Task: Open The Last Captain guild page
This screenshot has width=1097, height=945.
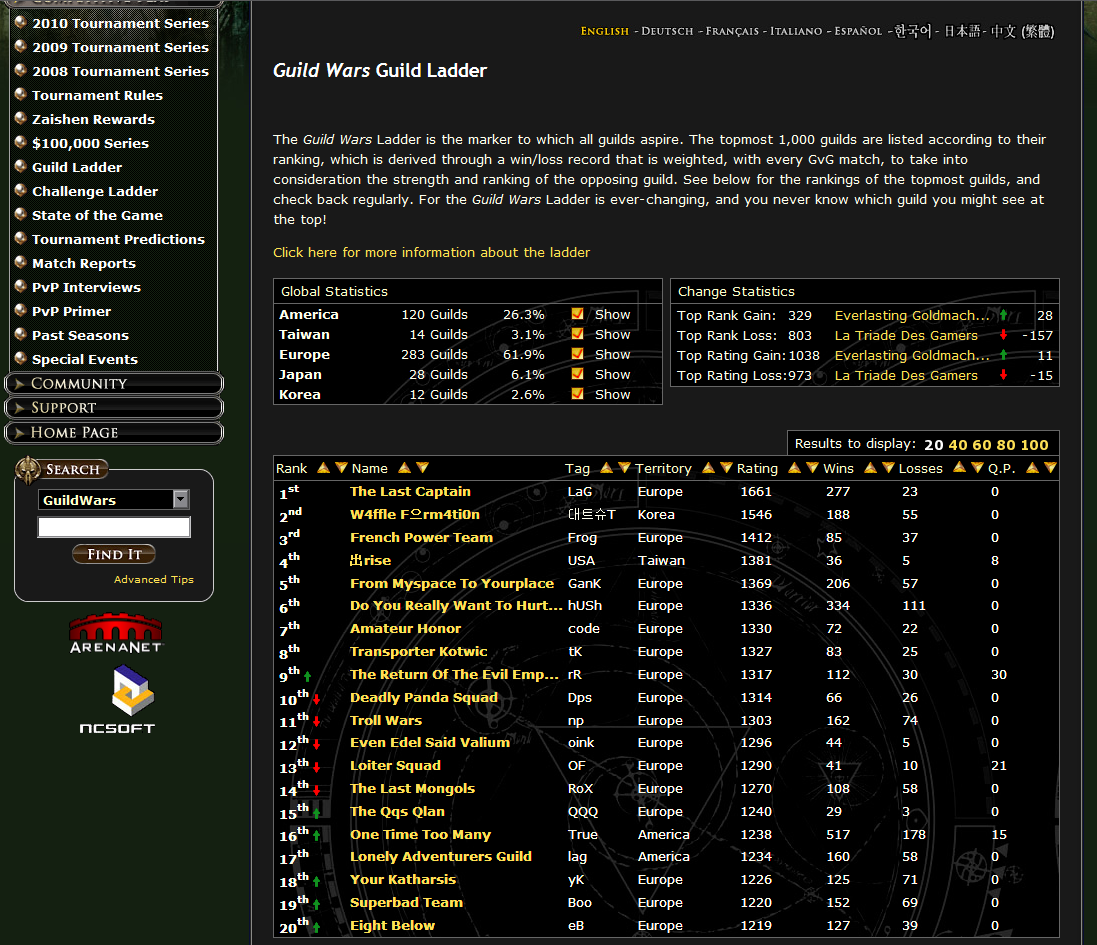Action: tap(411, 492)
